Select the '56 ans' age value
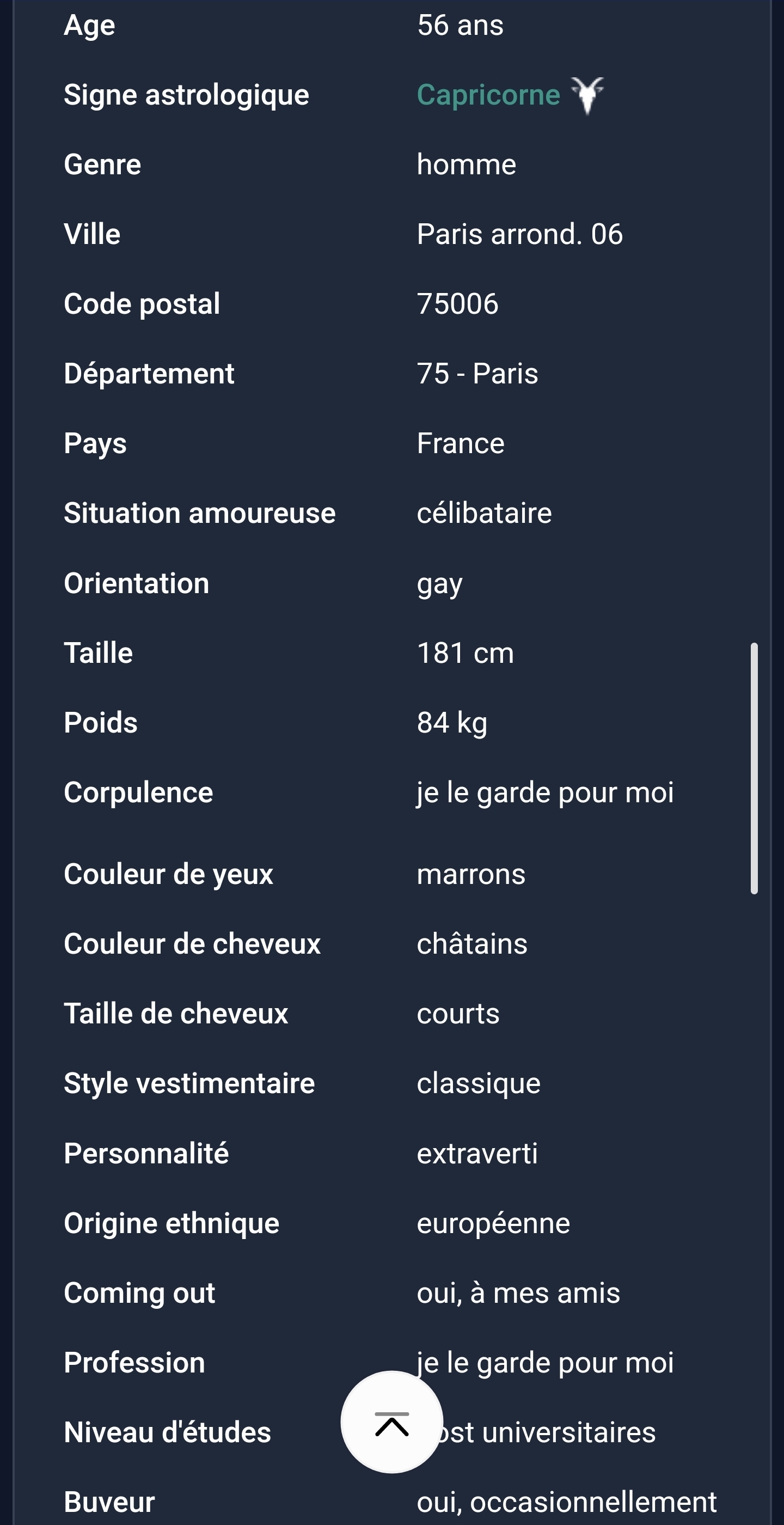This screenshot has height=1525, width=784. (x=460, y=25)
